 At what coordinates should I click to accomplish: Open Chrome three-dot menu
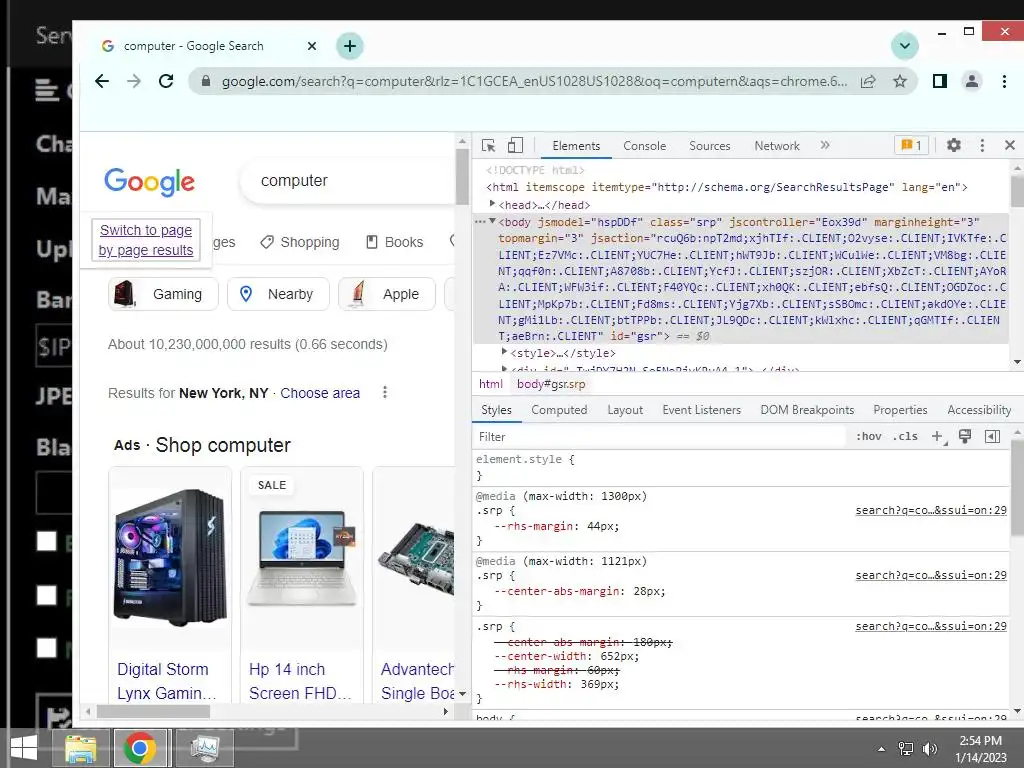[x=1004, y=81]
